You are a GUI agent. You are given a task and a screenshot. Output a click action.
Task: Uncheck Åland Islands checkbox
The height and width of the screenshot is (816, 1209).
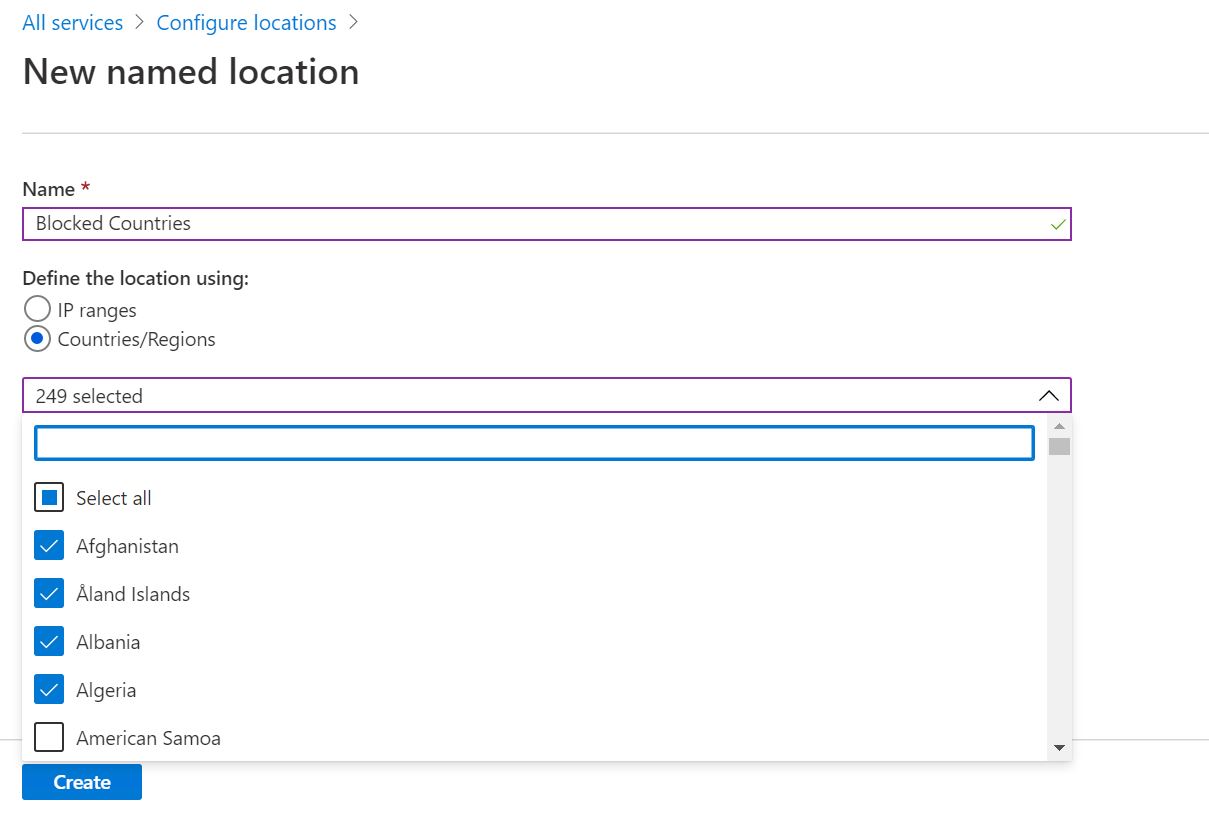point(49,593)
